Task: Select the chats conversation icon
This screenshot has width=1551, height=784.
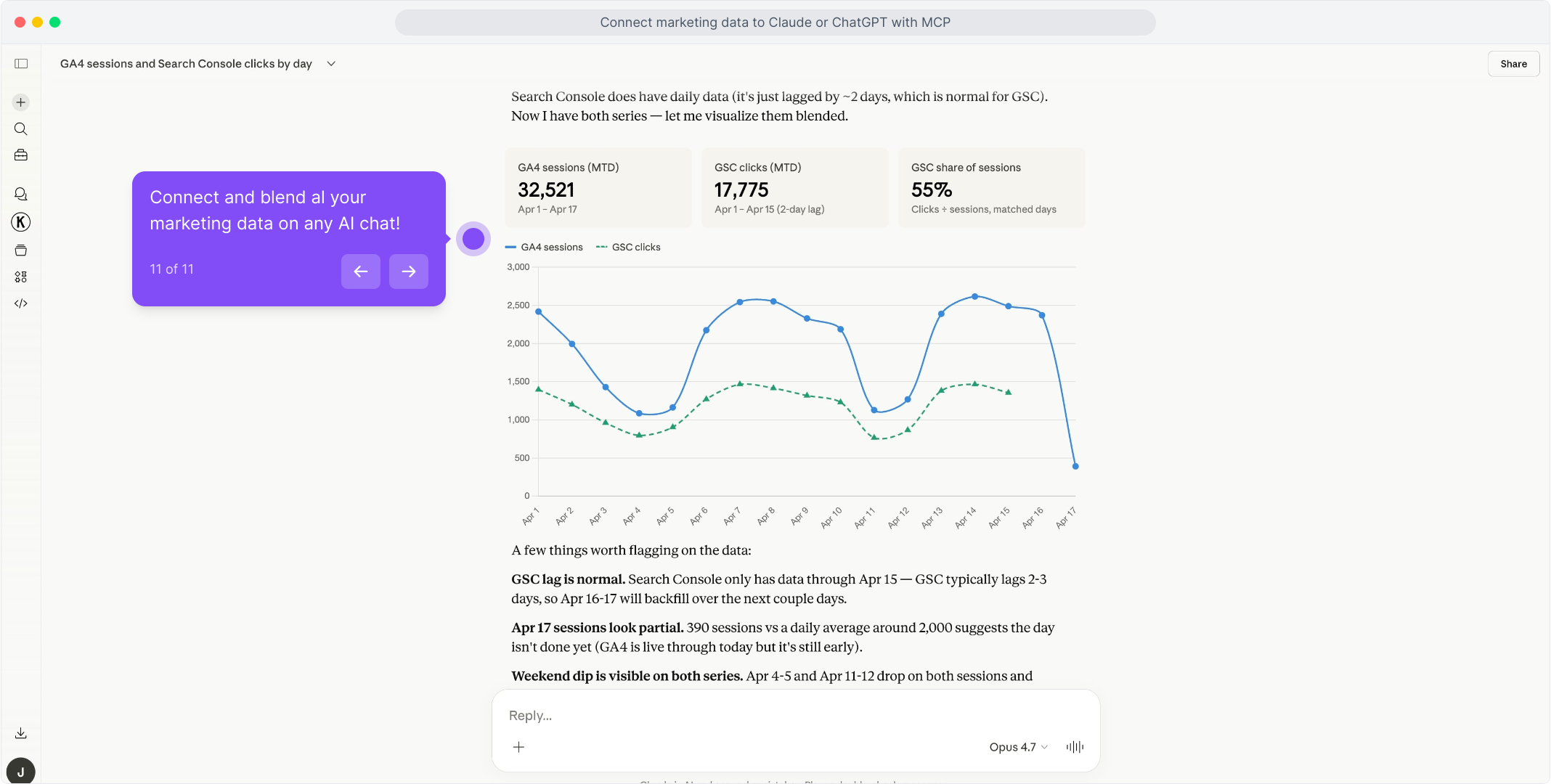Action: [20, 194]
